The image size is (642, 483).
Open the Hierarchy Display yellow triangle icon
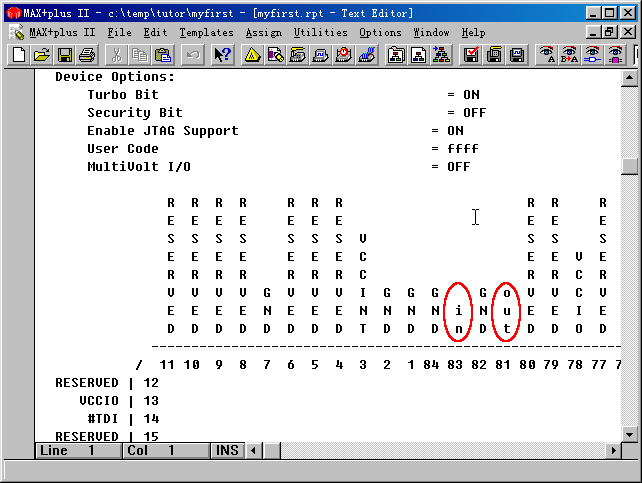click(252, 55)
